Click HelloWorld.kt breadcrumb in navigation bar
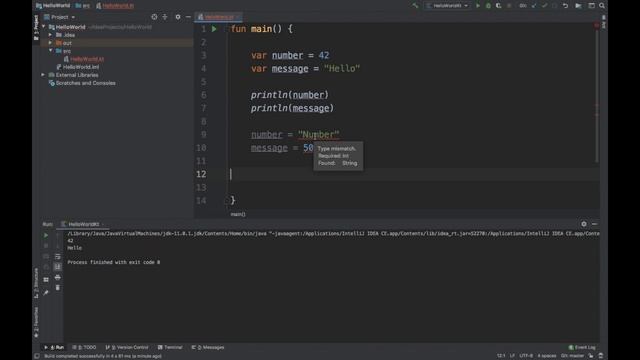Viewport: 640px width, 360px height. (115, 6)
